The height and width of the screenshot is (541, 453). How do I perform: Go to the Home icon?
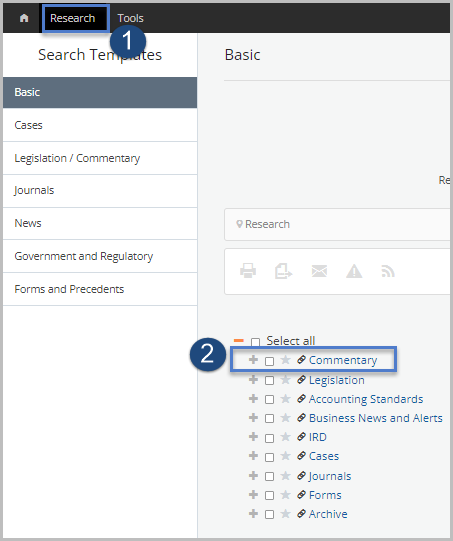tap(24, 18)
